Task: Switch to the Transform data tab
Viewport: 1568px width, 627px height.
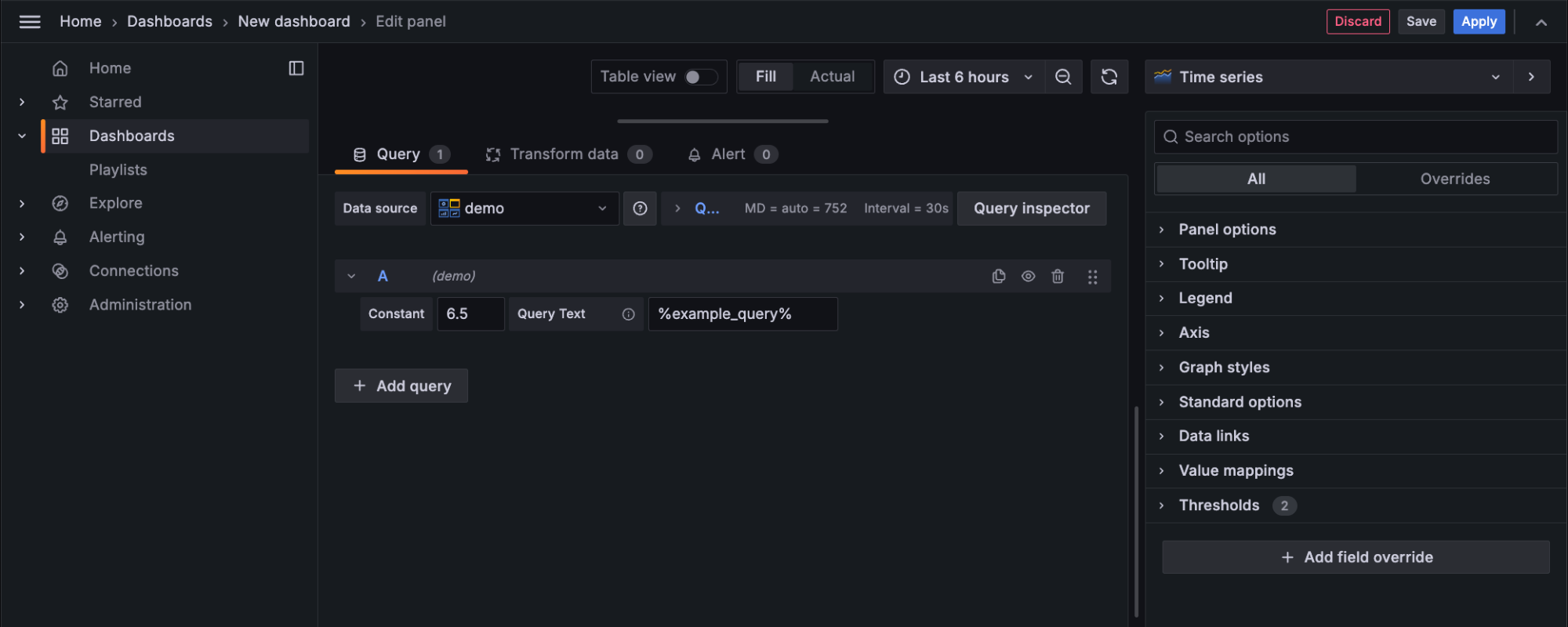Action: click(x=564, y=154)
